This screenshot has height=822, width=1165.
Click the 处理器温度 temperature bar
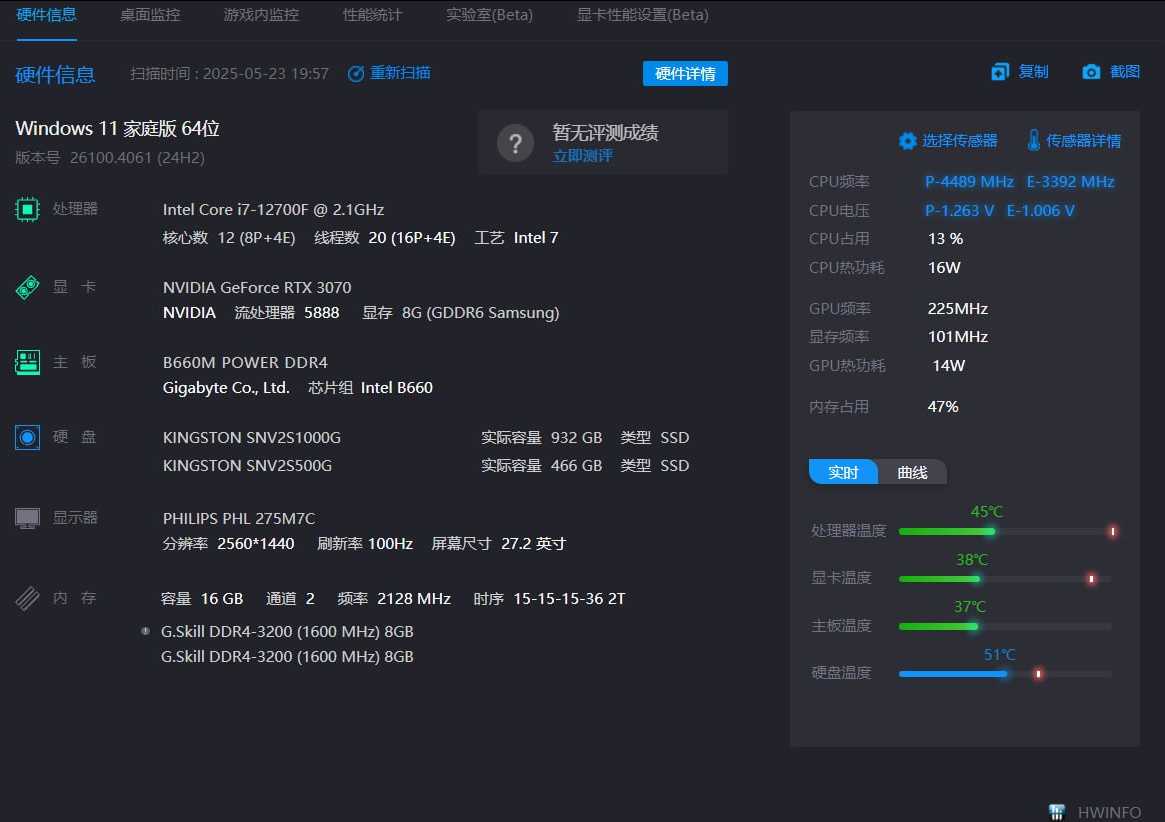point(1005,531)
